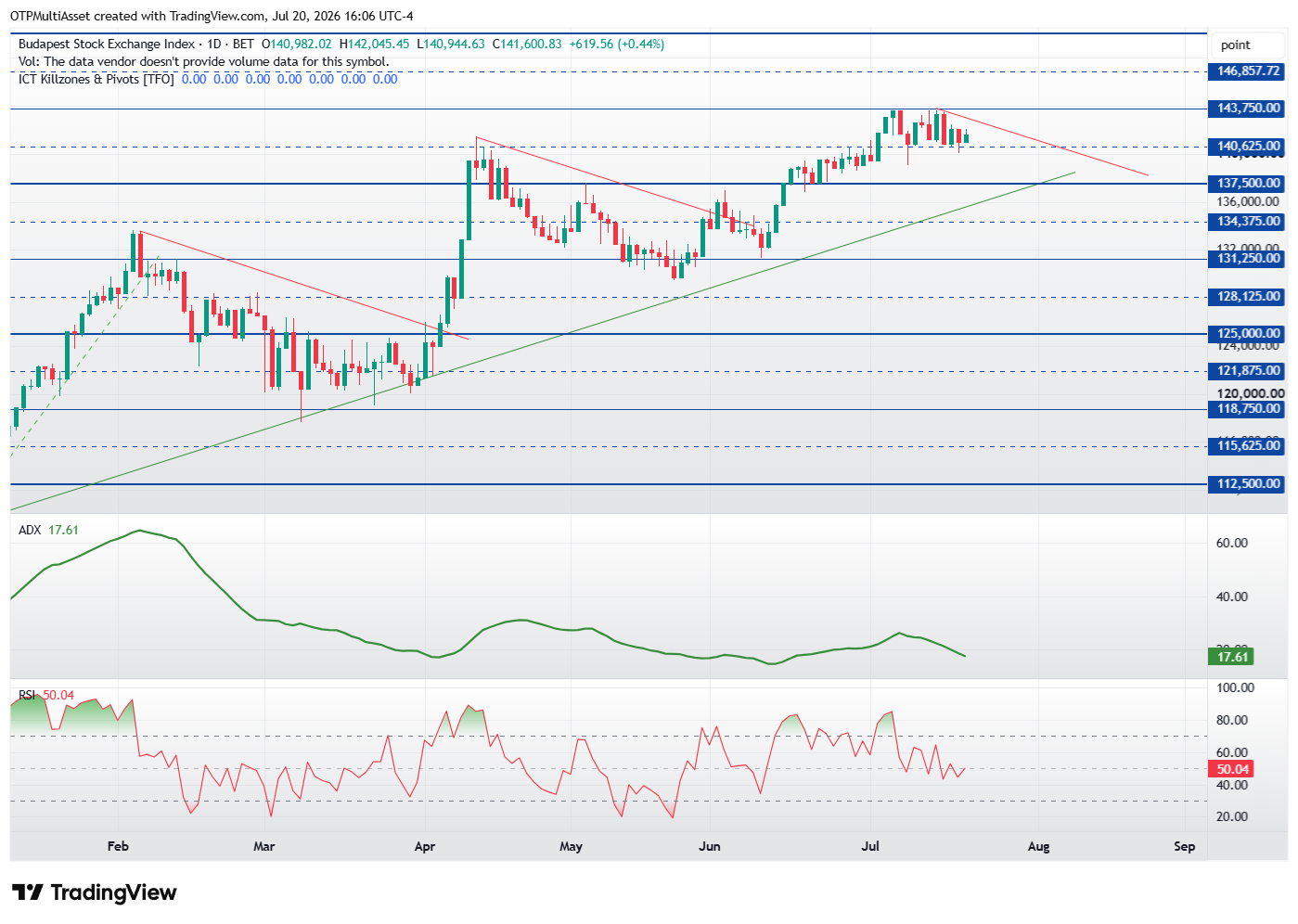1298x924 pixels.
Task: Click the 131,250.00 price level label
Action: [x=1247, y=259]
